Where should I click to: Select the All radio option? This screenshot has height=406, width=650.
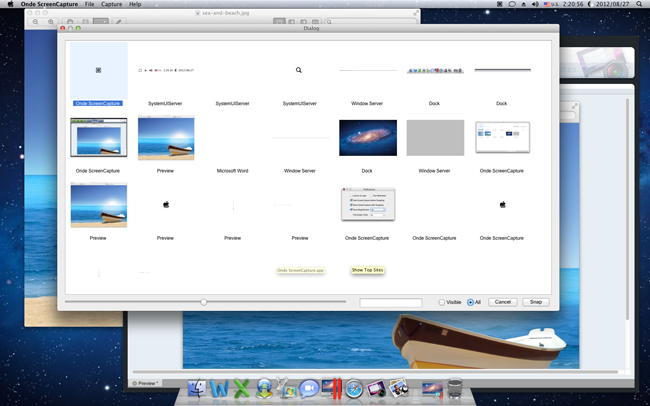tap(470, 302)
